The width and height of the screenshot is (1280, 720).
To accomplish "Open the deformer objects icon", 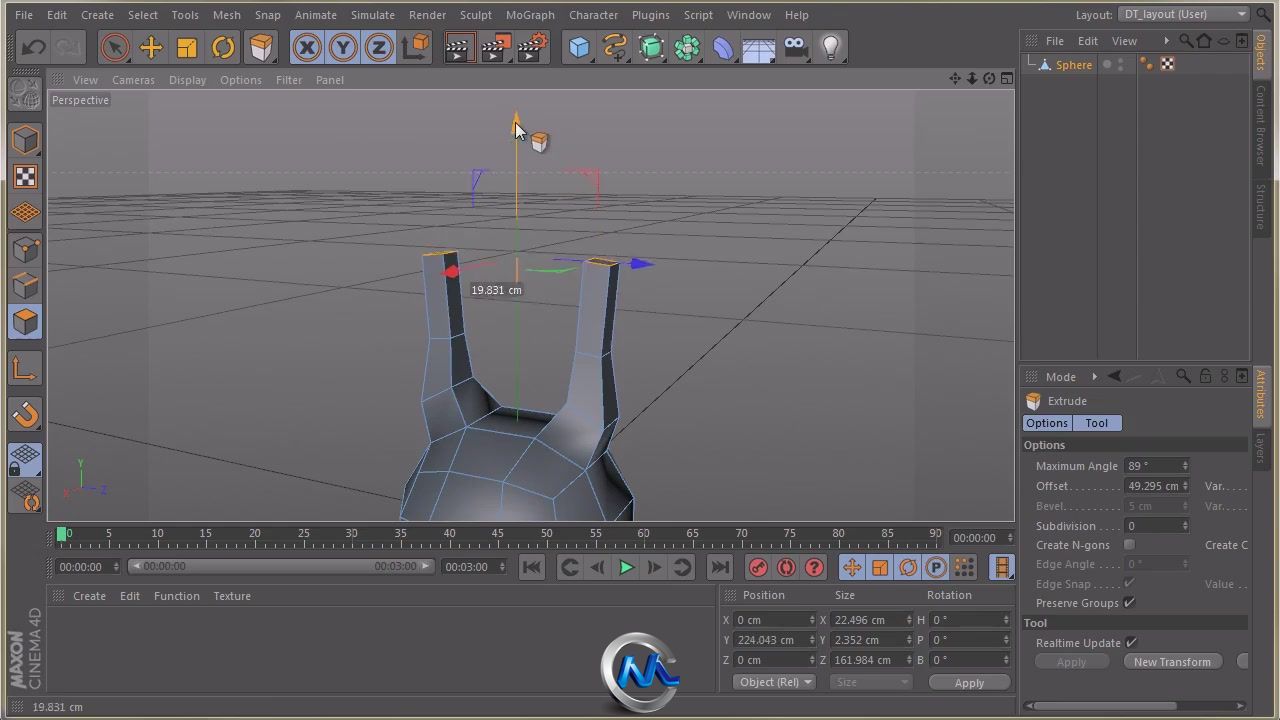I will [723, 47].
